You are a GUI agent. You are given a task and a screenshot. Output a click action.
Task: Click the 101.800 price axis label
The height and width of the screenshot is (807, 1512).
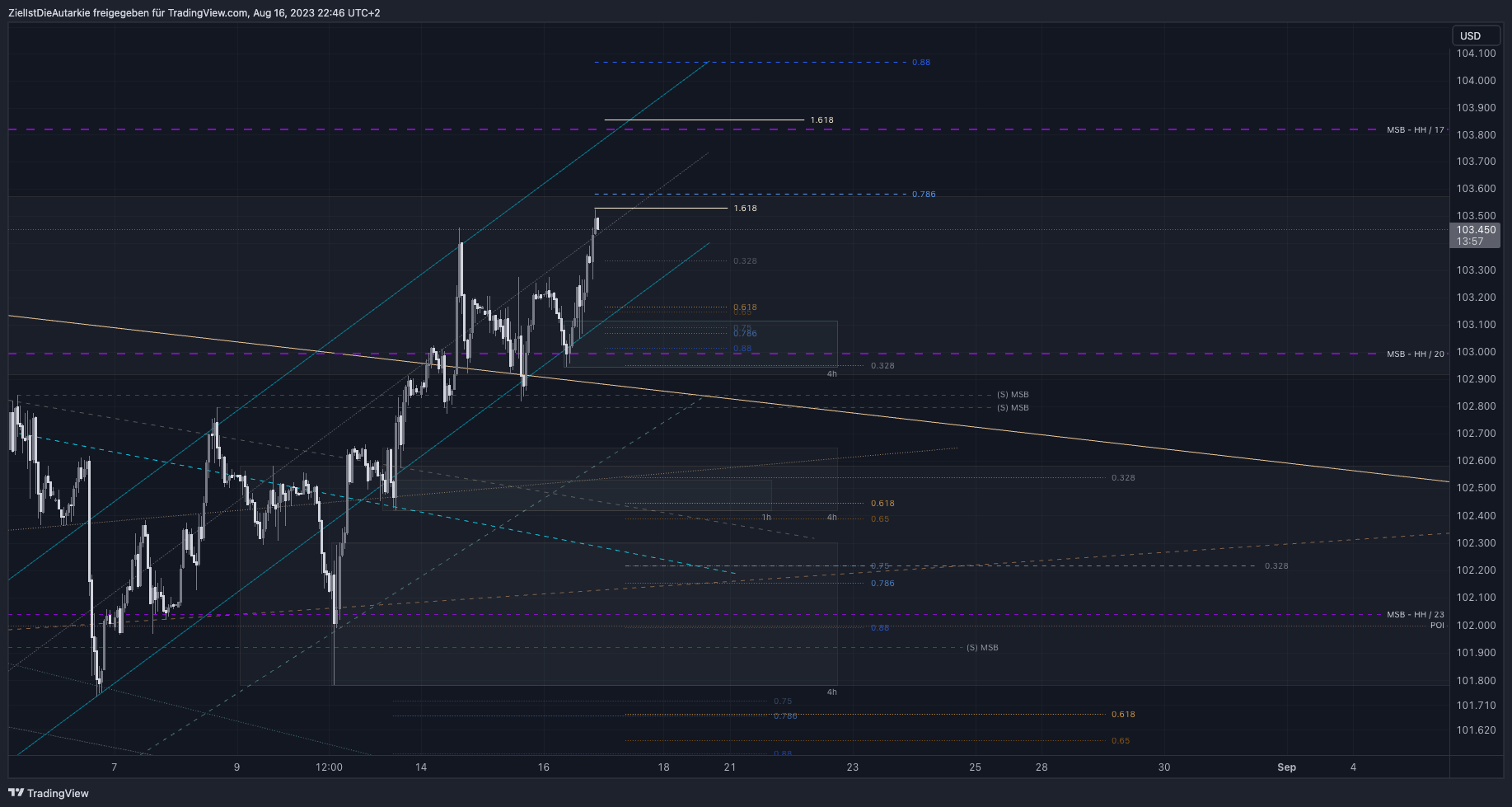click(1476, 681)
